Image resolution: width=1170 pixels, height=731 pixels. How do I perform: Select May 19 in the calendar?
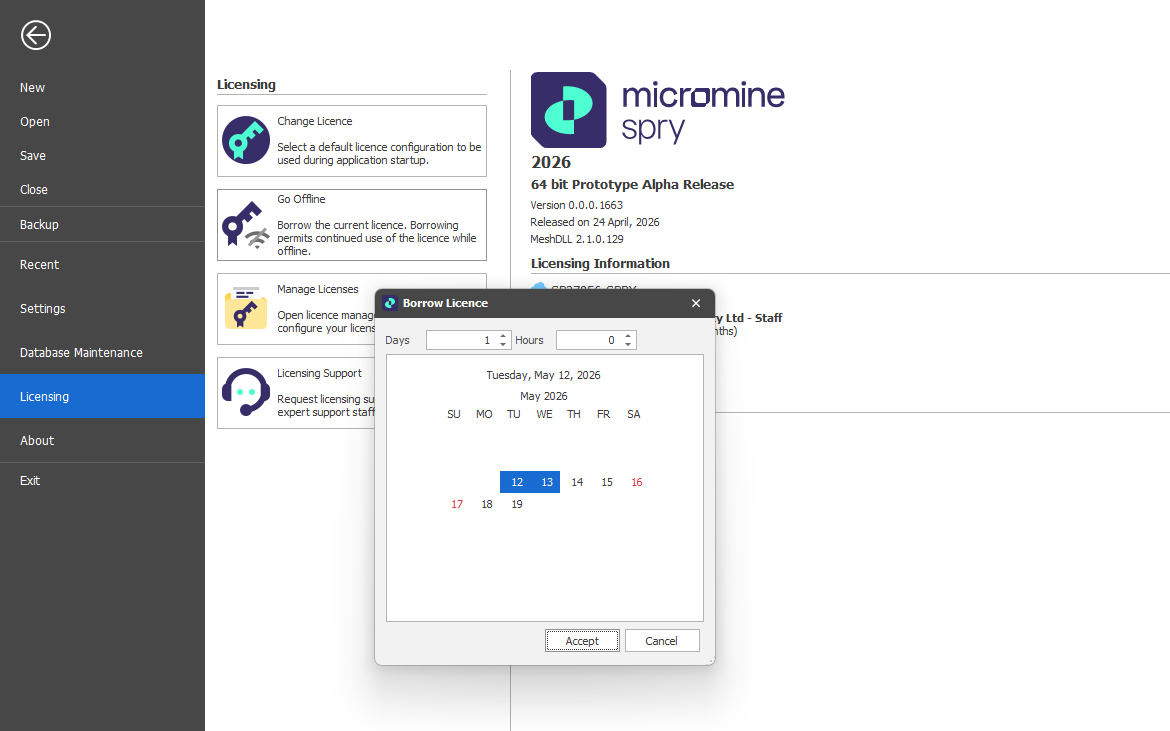point(516,504)
